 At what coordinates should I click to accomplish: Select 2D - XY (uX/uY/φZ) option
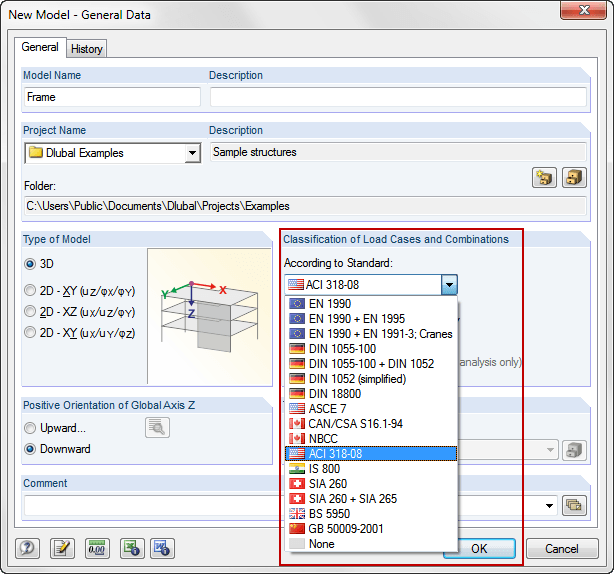[79, 333]
